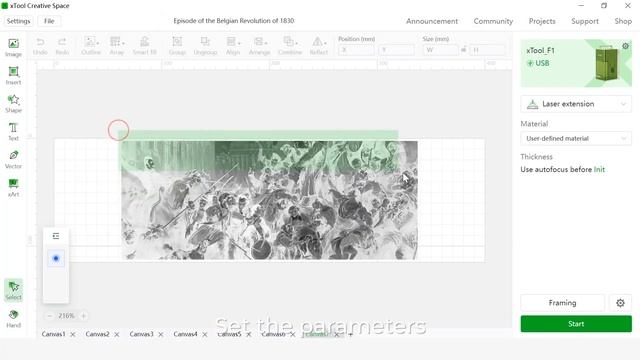Open the File menu

pos(49,21)
